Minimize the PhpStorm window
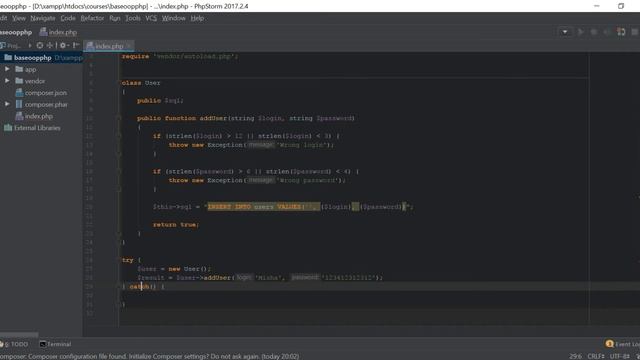 coord(597,6)
